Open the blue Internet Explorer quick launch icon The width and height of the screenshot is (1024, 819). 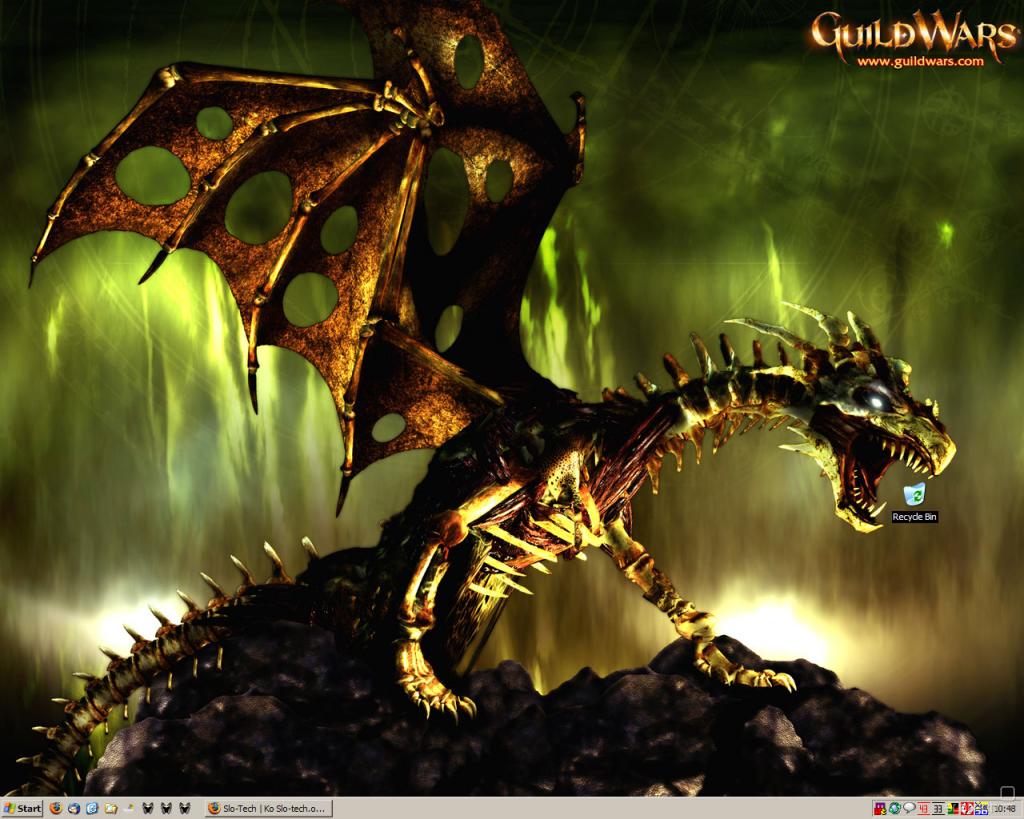click(x=92, y=808)
